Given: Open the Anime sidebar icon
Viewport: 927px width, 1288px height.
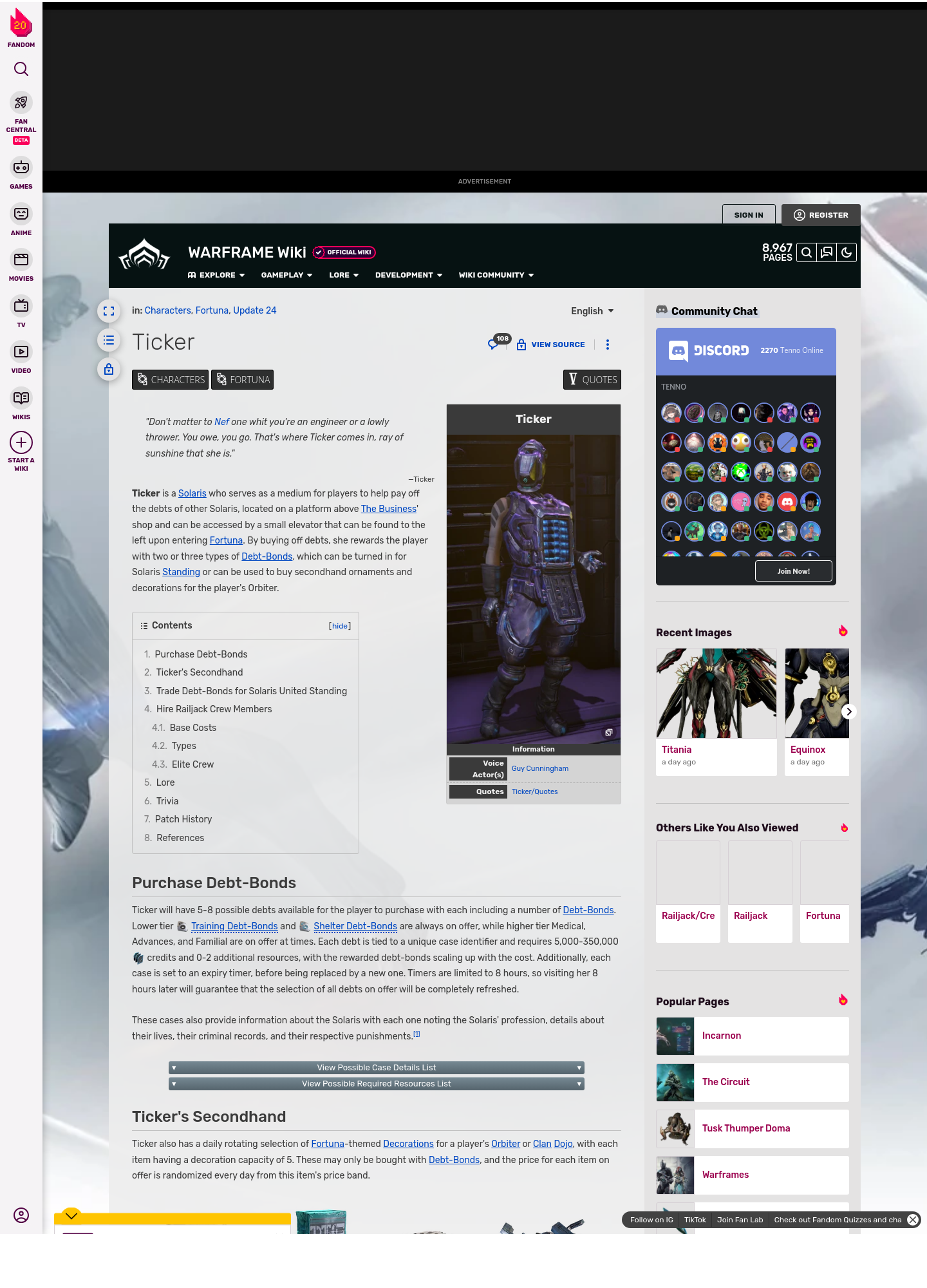Looking at the screenshot, I should click(x=21, y=214).
